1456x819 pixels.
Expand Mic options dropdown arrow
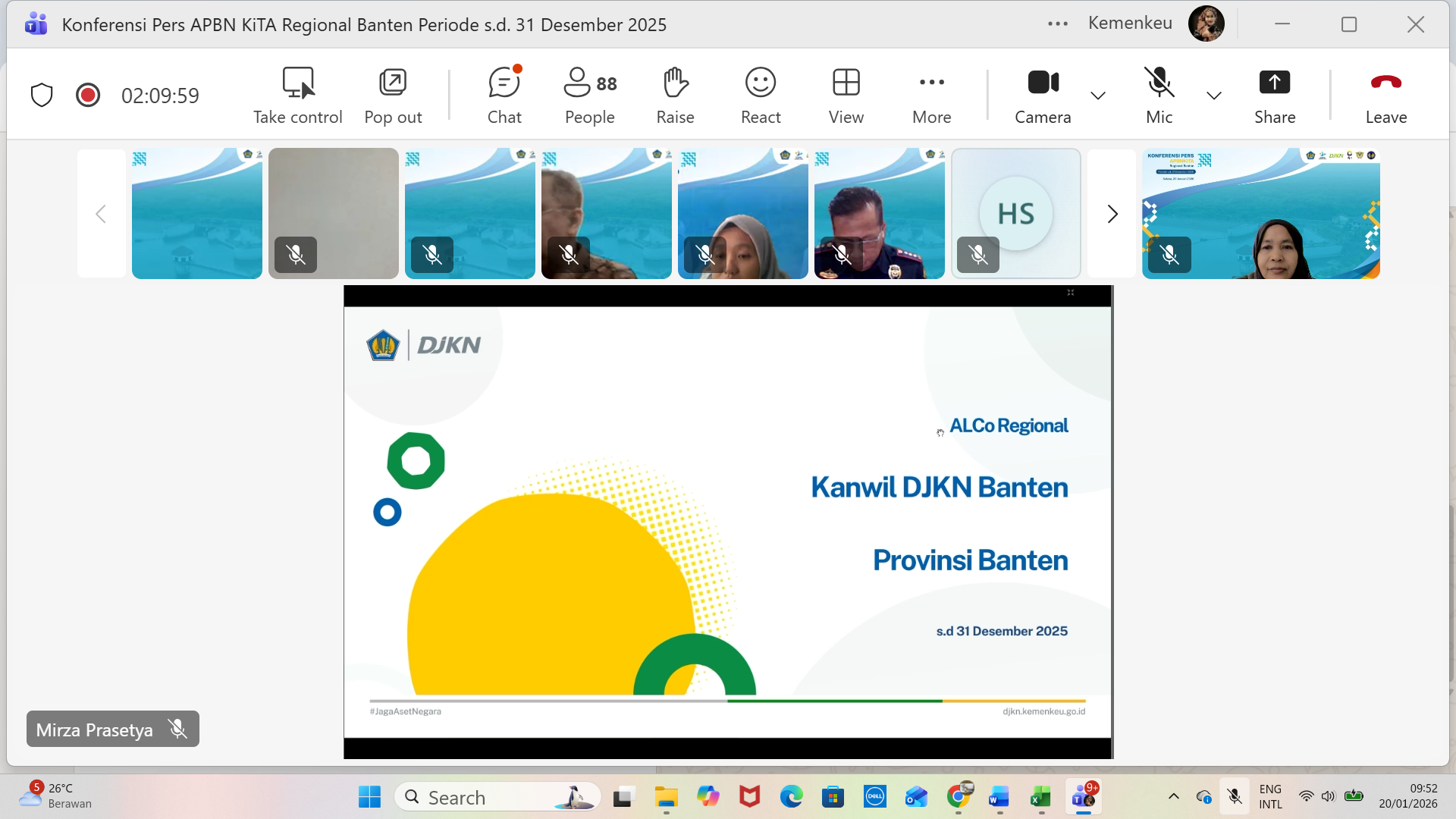pyautogui.click(x=1213, y=96)
